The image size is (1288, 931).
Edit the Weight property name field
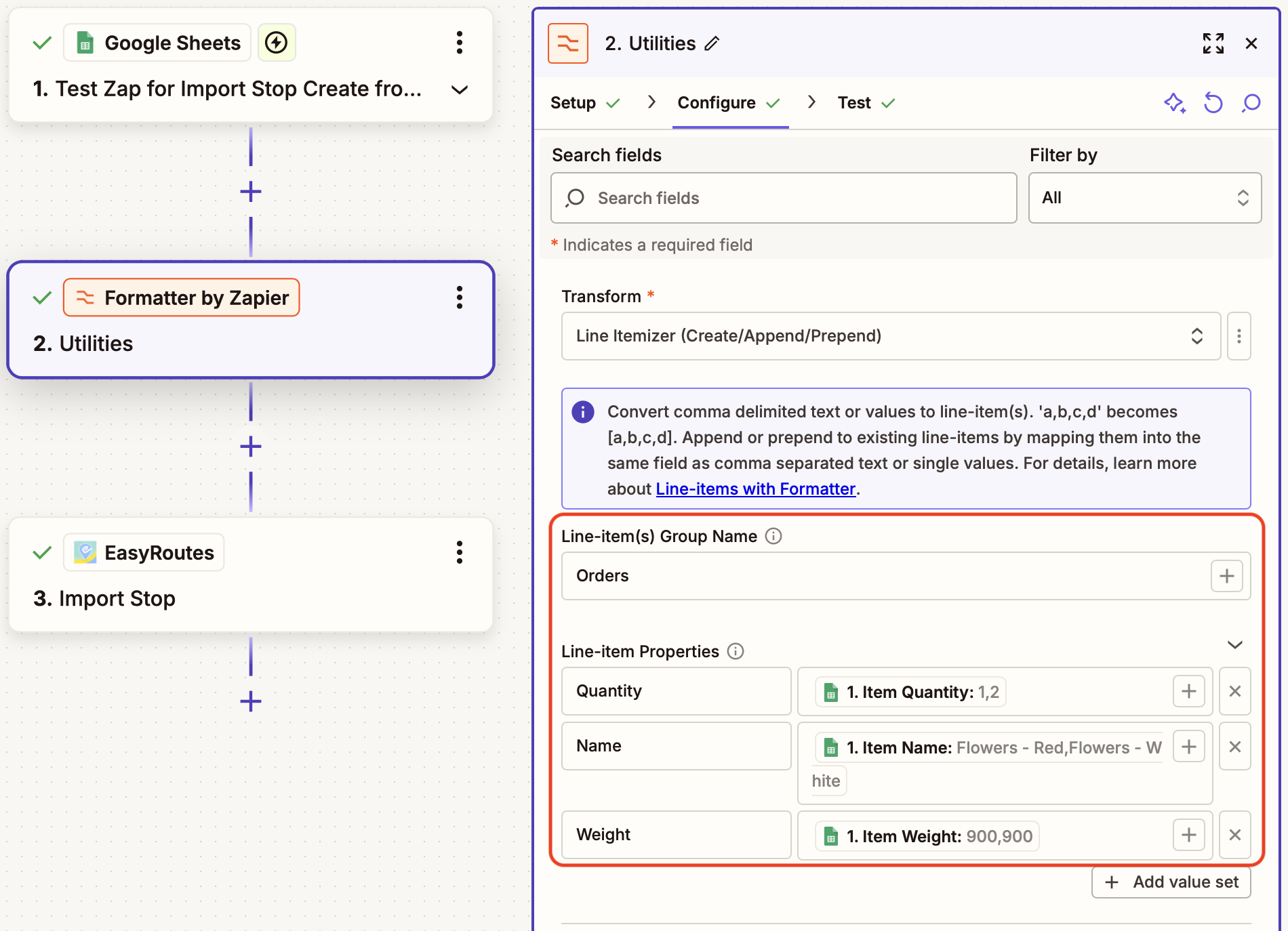tap(677, 835)
